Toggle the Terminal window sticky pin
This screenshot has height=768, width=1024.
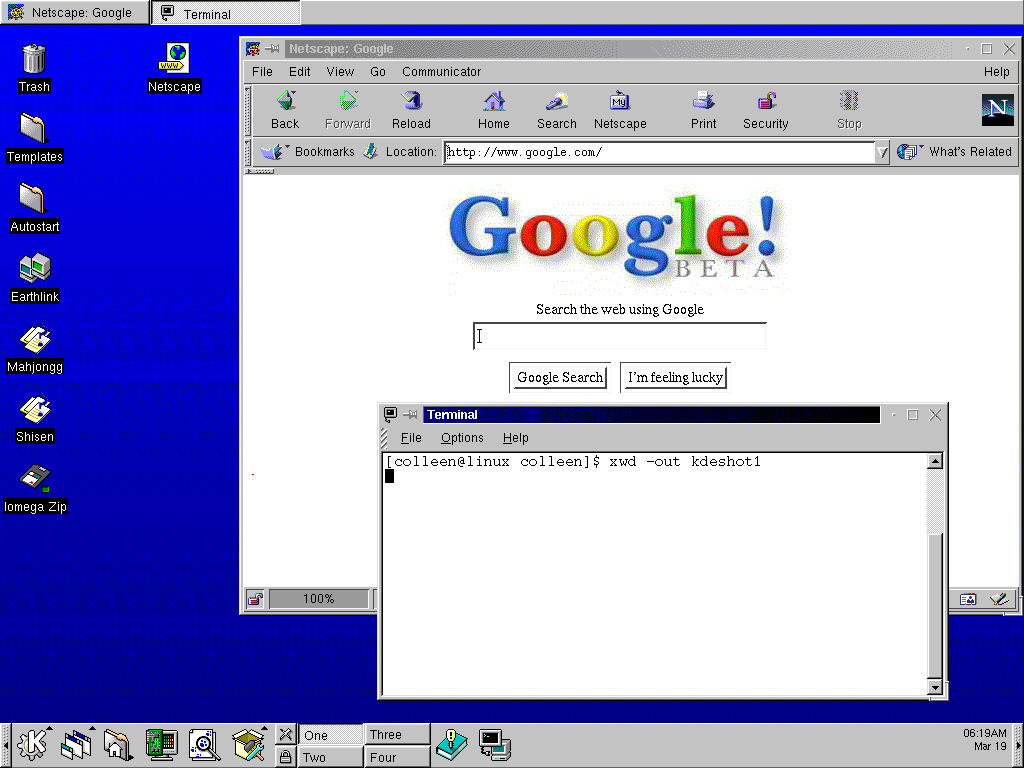[410, 414]
